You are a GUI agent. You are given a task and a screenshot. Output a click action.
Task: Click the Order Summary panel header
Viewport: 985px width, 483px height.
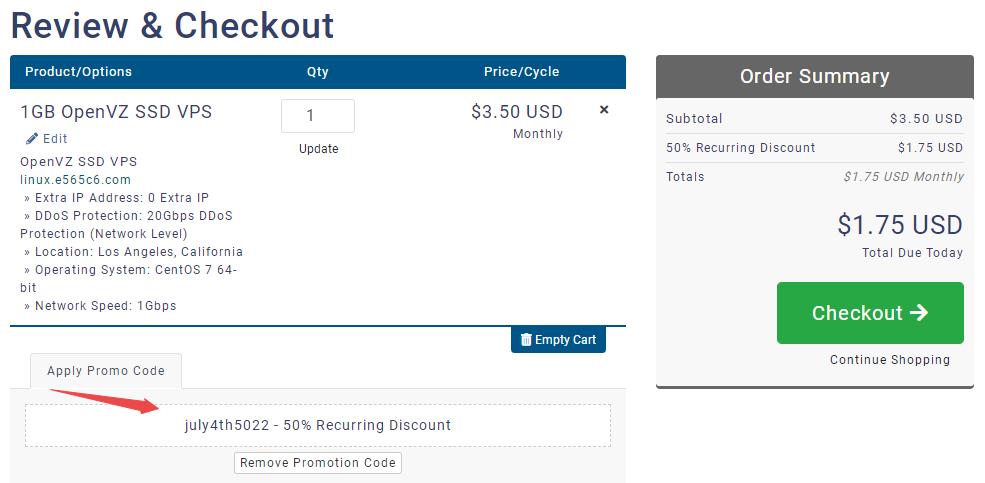(x=814, y=77)
